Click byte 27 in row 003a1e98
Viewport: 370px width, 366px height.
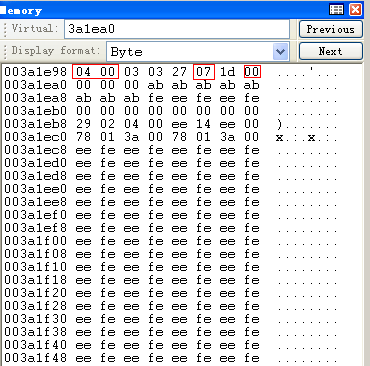(x=179, y=72)
